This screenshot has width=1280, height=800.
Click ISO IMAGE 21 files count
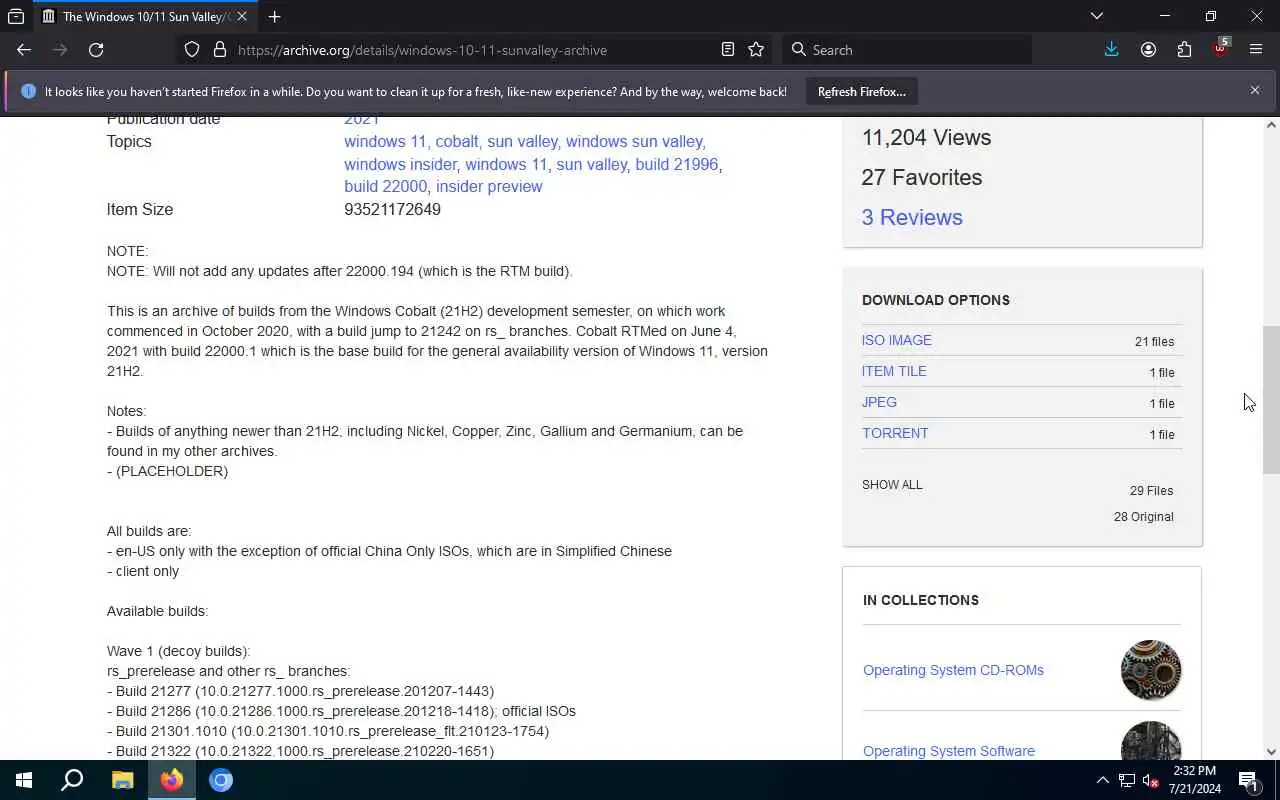click(x=1154, y=341)
